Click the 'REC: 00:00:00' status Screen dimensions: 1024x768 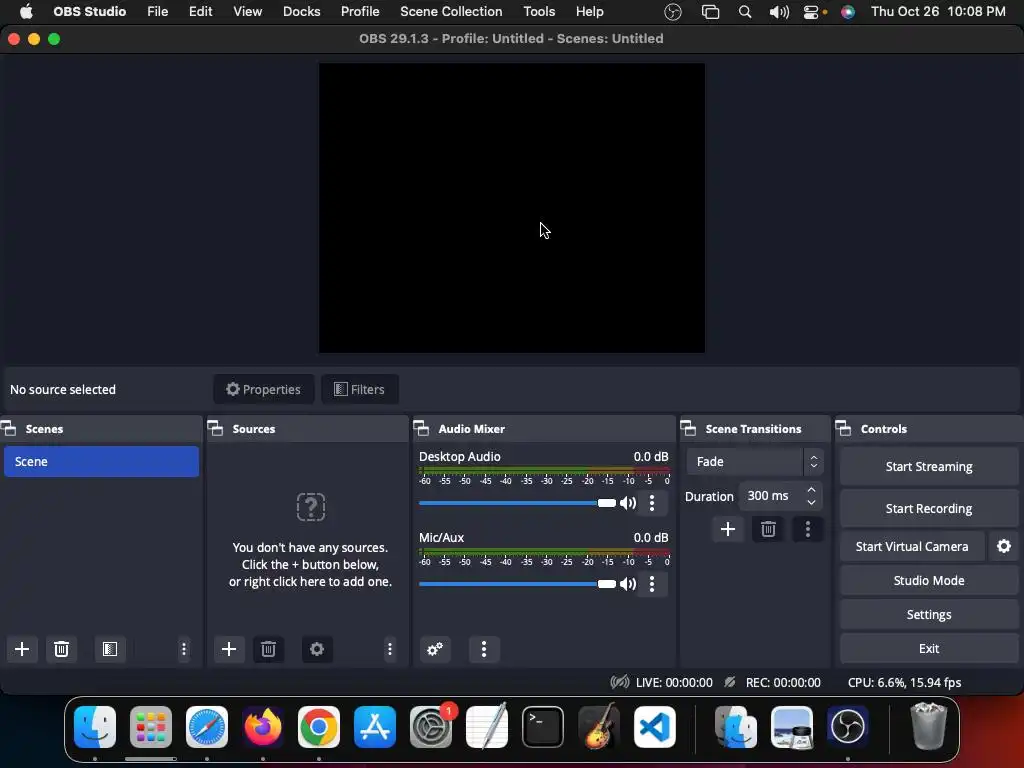[x=783, y=682]
